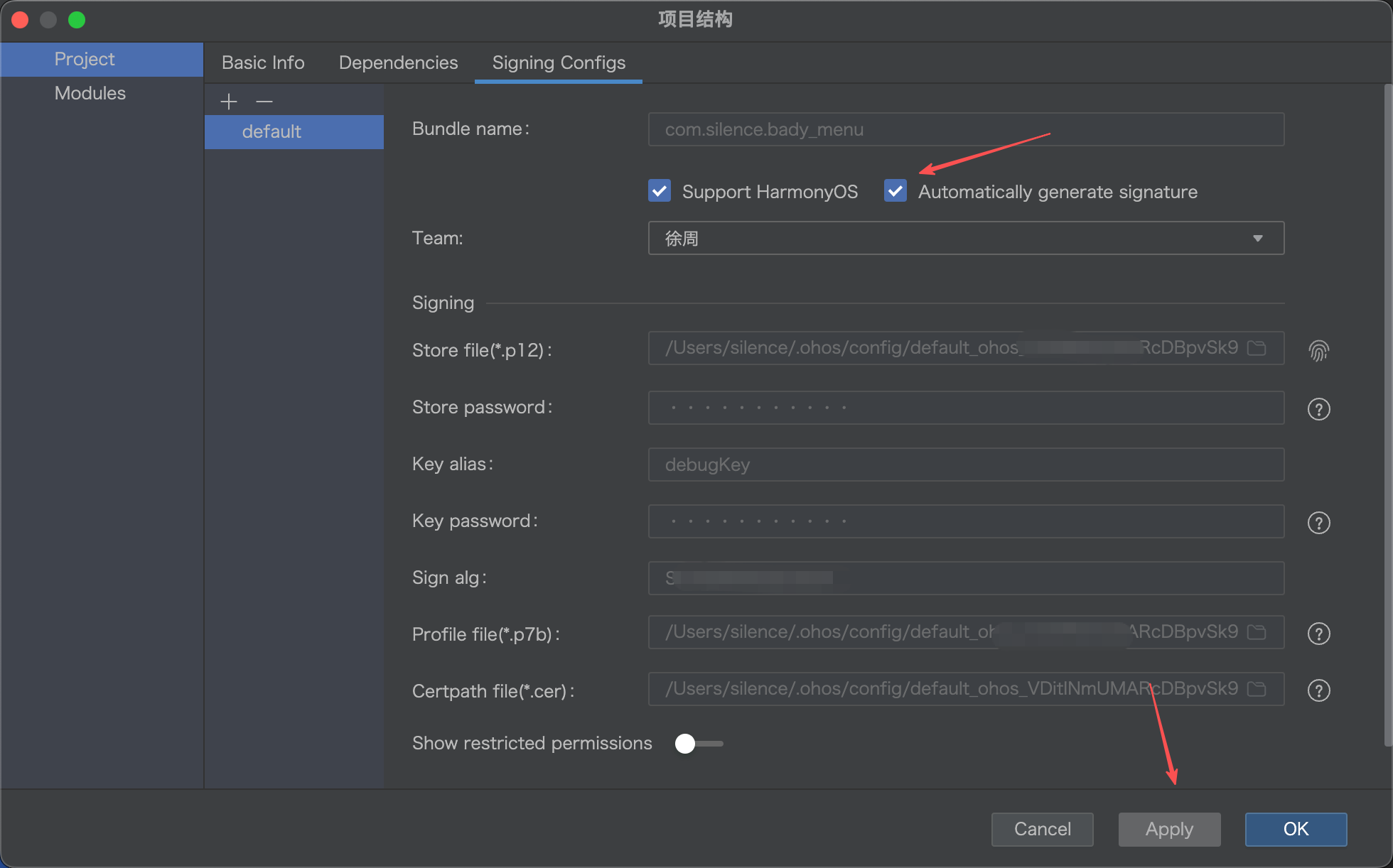The image size is (1393, 868).
Task: Expand the Team dropdown
Action: click(1257, 239)
